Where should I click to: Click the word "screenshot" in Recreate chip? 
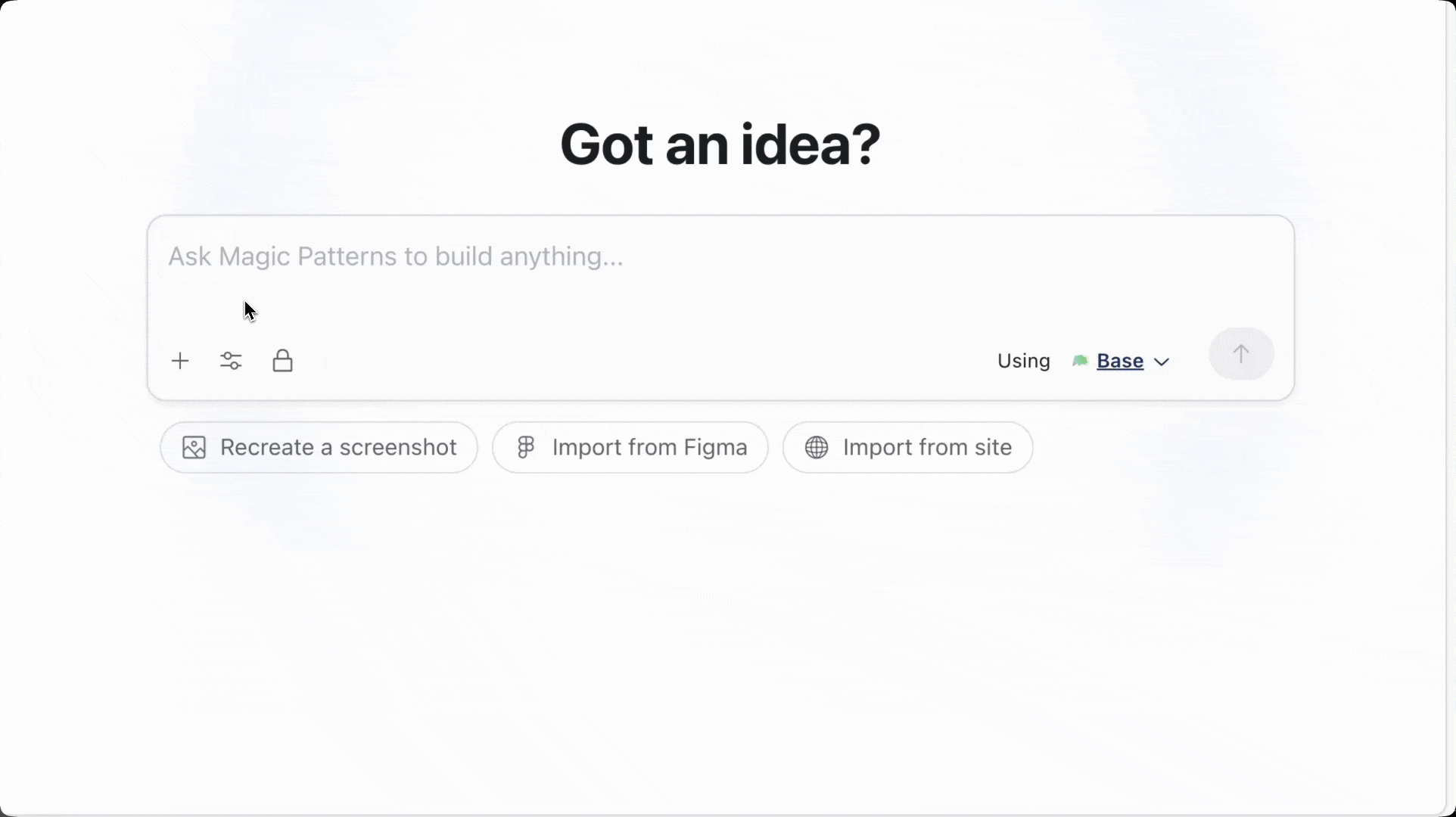pyautogui.click(x=397, y=447)
